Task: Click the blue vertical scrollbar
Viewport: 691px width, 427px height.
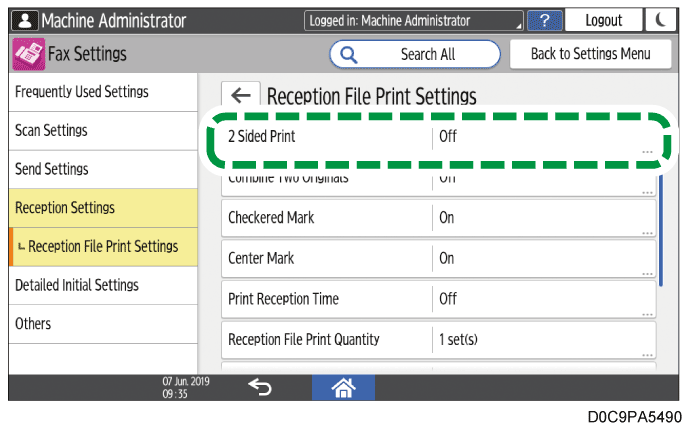Action: pyautogui.click(x=660, y=228)
